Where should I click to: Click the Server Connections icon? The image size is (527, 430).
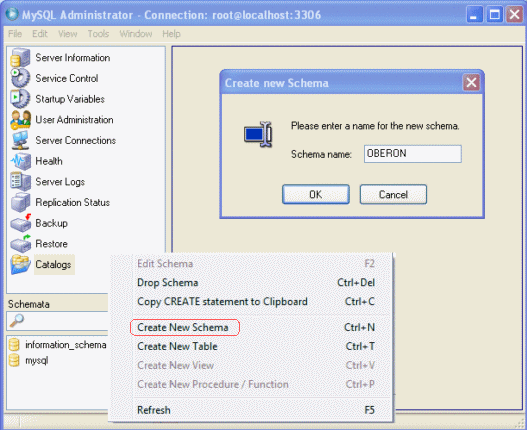click(20, 141)
